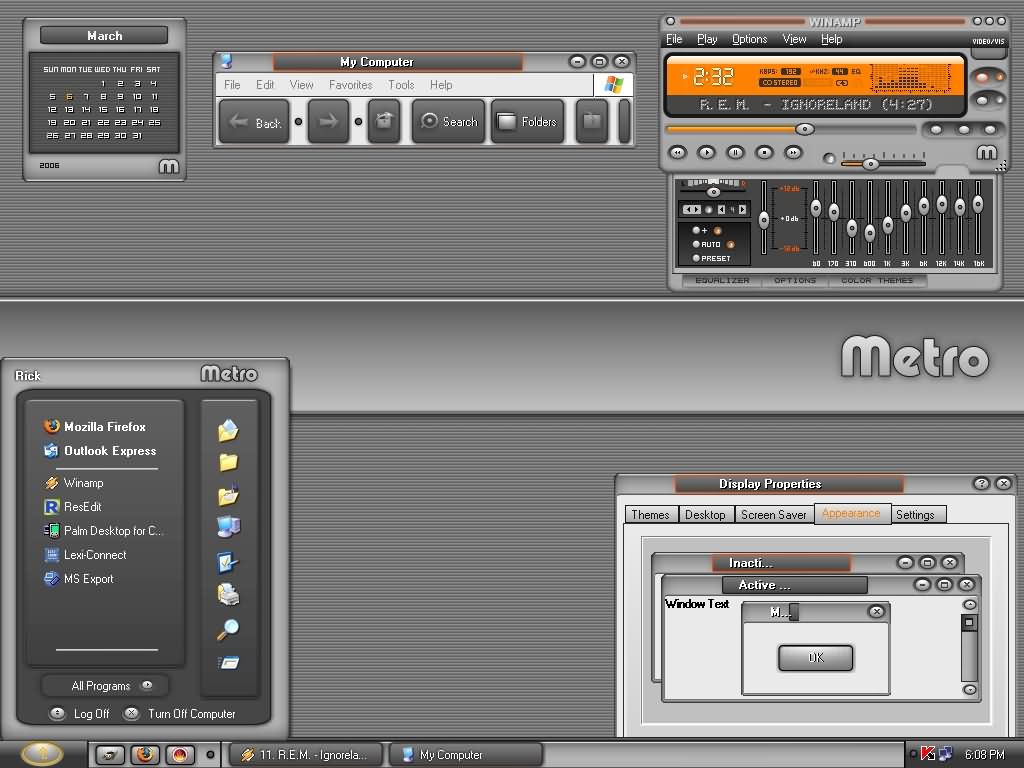Click the gray first quick launch icon
The height and width of the screenshot is (768, 1024).
point(110,755)
